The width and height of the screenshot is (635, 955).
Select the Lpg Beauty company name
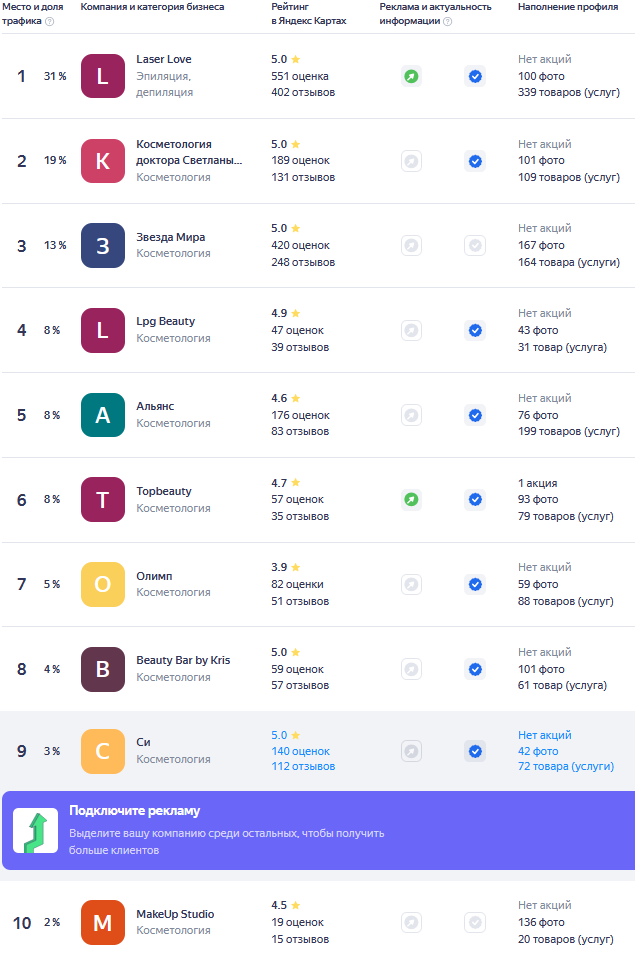(166, 321)
